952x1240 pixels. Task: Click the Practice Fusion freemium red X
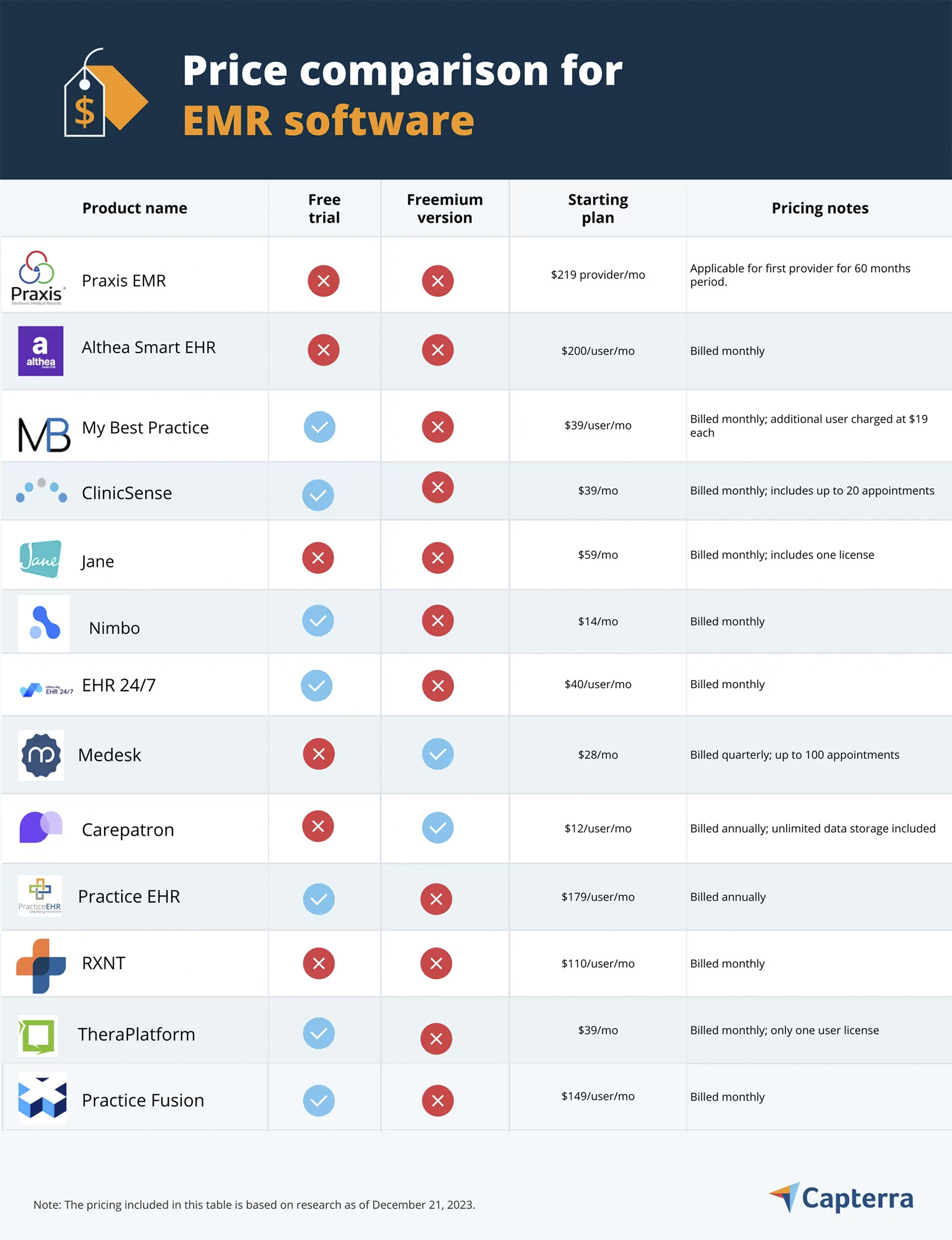[438, 1101]
